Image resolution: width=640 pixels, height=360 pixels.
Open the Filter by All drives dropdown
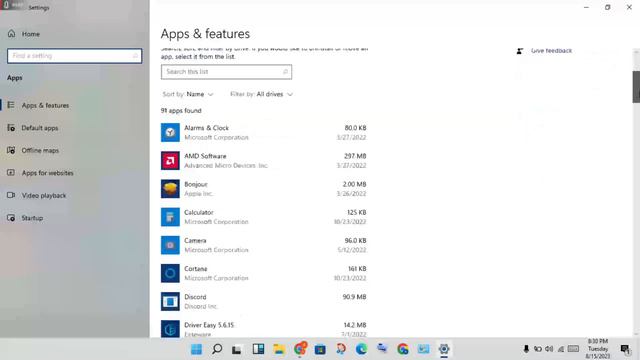pos(261,94)
